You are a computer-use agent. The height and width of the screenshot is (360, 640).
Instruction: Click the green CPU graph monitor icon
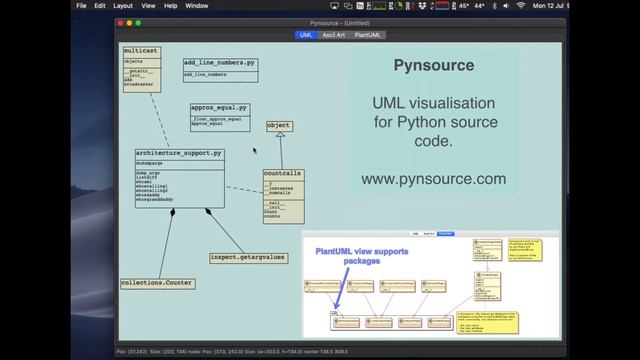[x=379, y=6]
